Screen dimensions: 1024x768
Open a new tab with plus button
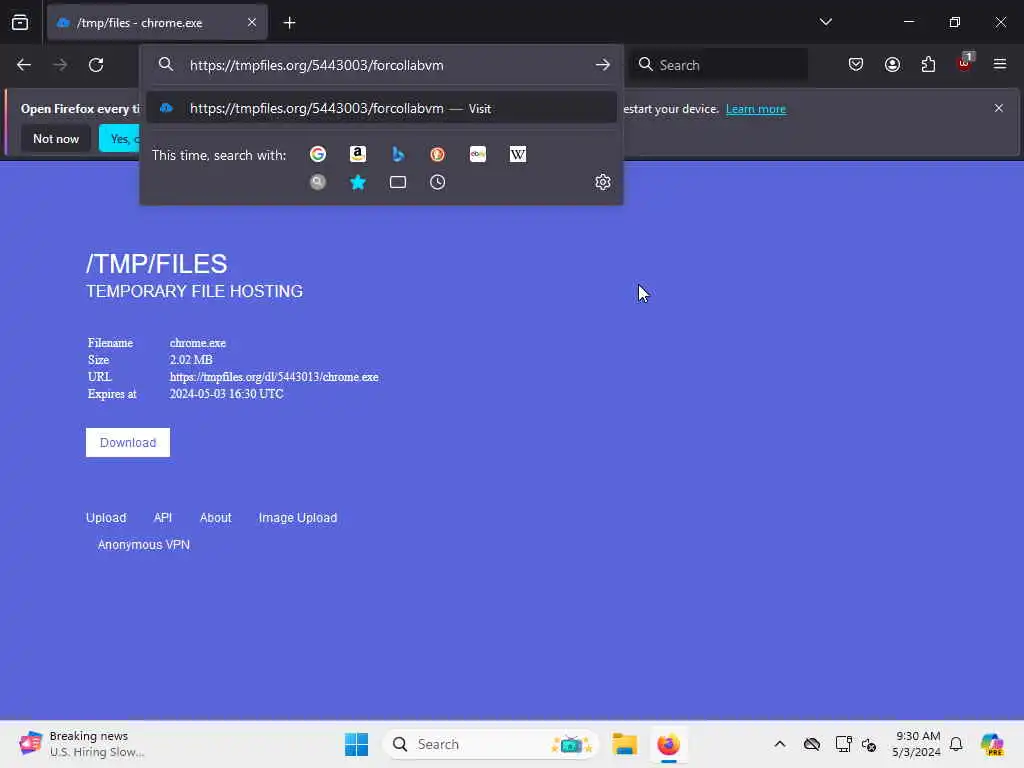(x=289, y=23)
